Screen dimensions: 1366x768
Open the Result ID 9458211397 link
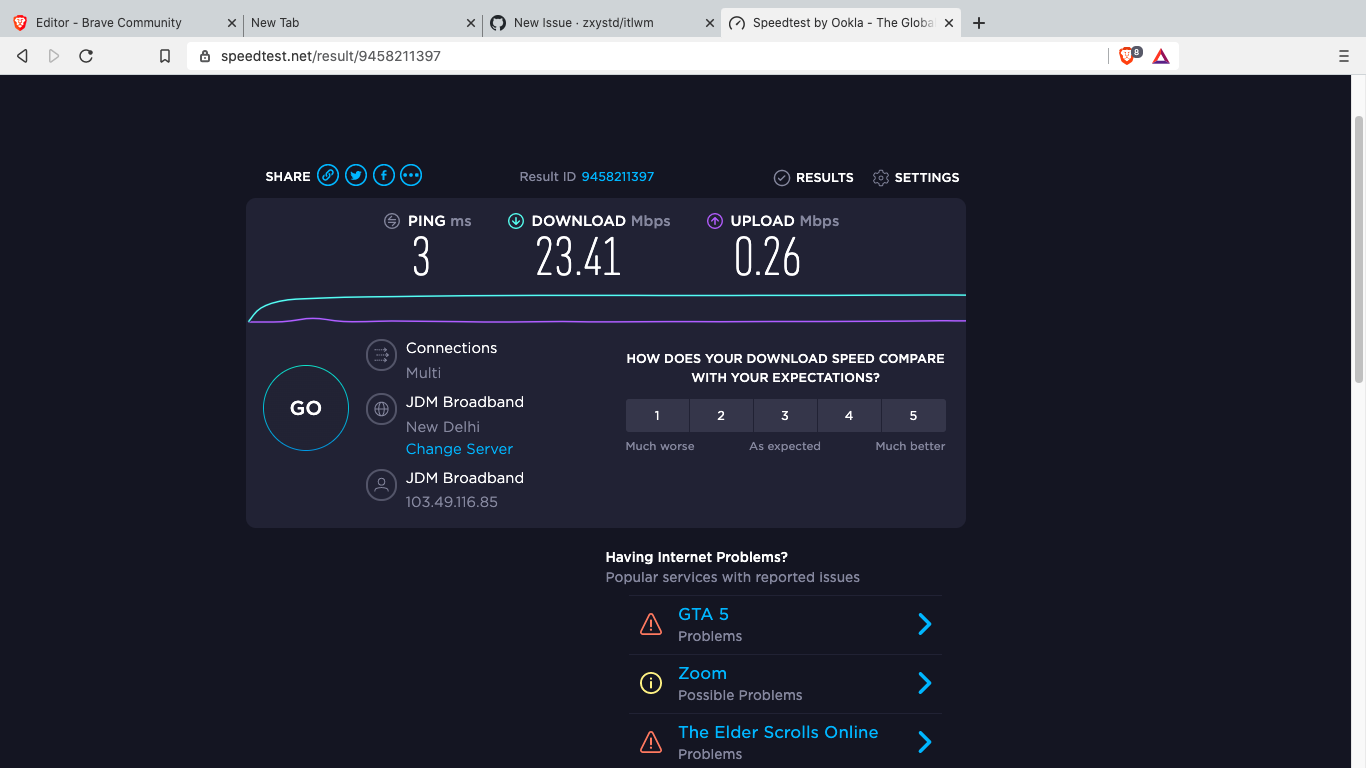click(617, 176)
